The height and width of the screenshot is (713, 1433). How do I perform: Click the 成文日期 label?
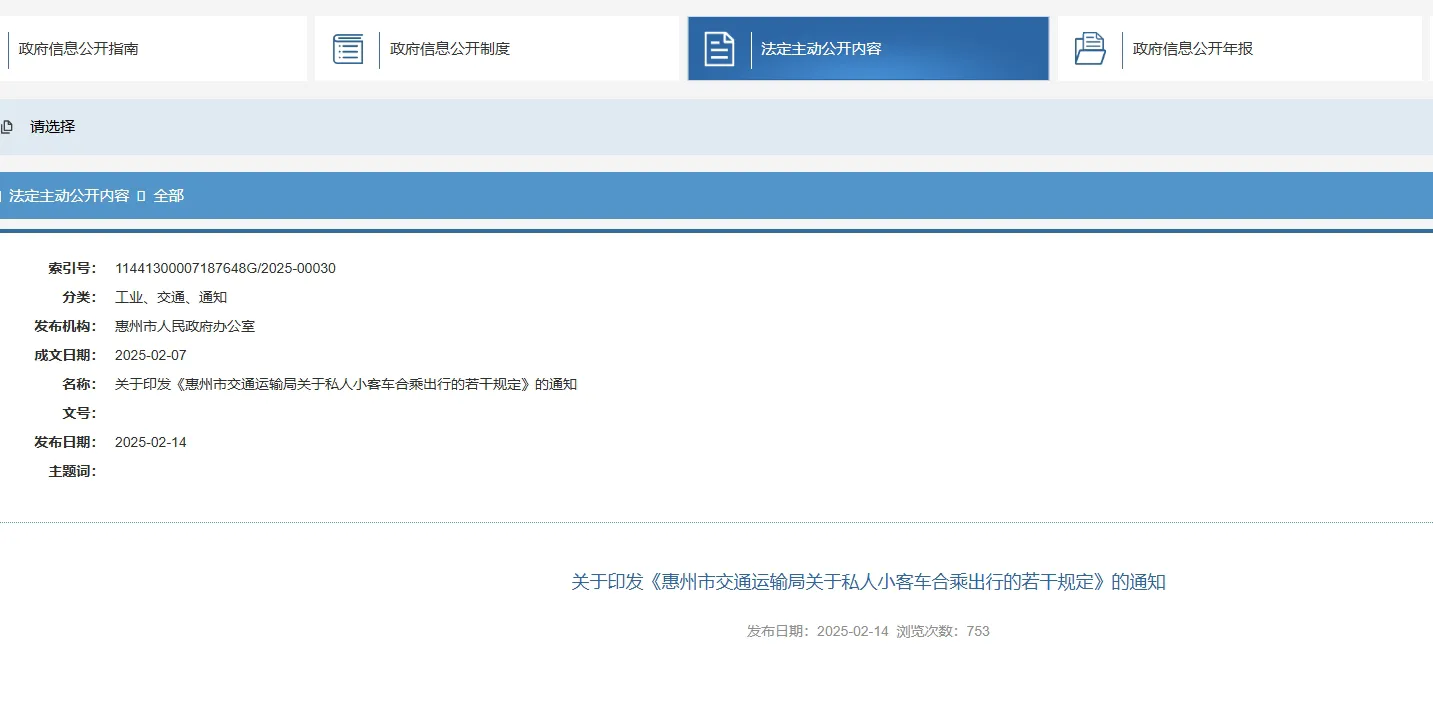(x=65, y=355)
